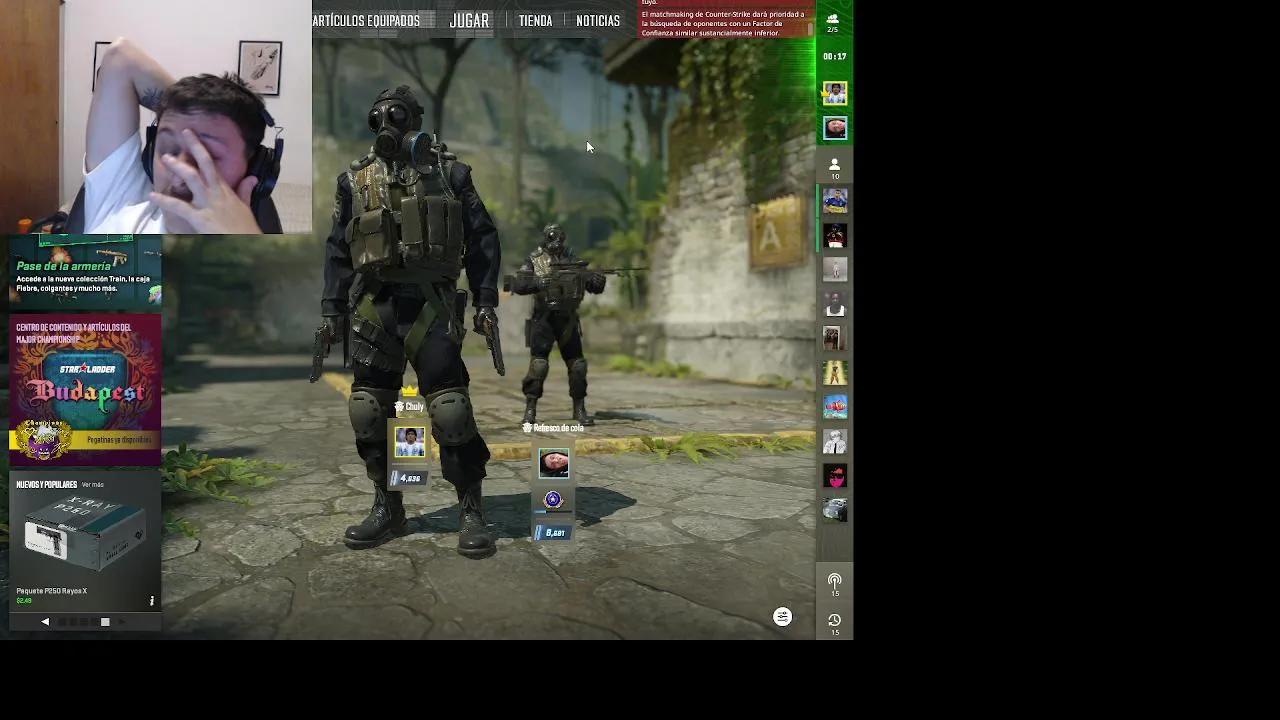The image size is (1280, 720).
Task: Select friend avatar with blue-yellow jersey
Action: click(x=835, y=201)
